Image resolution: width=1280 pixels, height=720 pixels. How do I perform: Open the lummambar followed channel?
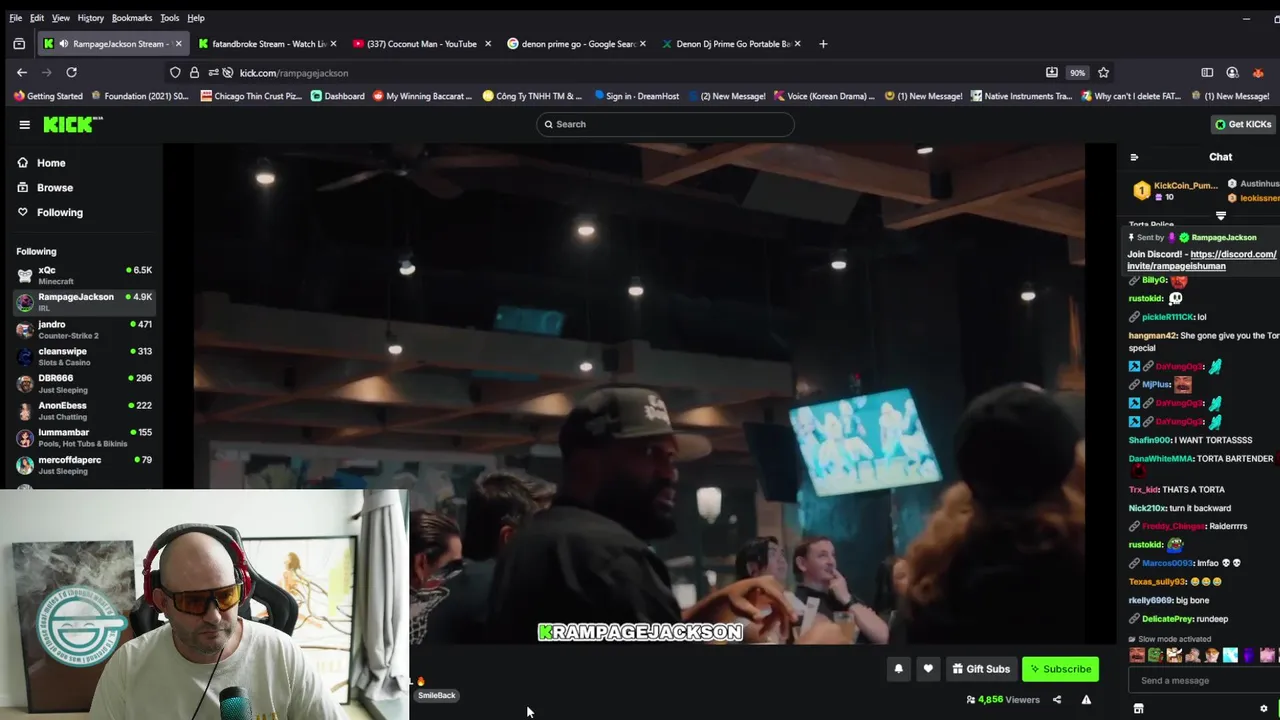click(84, 438)
